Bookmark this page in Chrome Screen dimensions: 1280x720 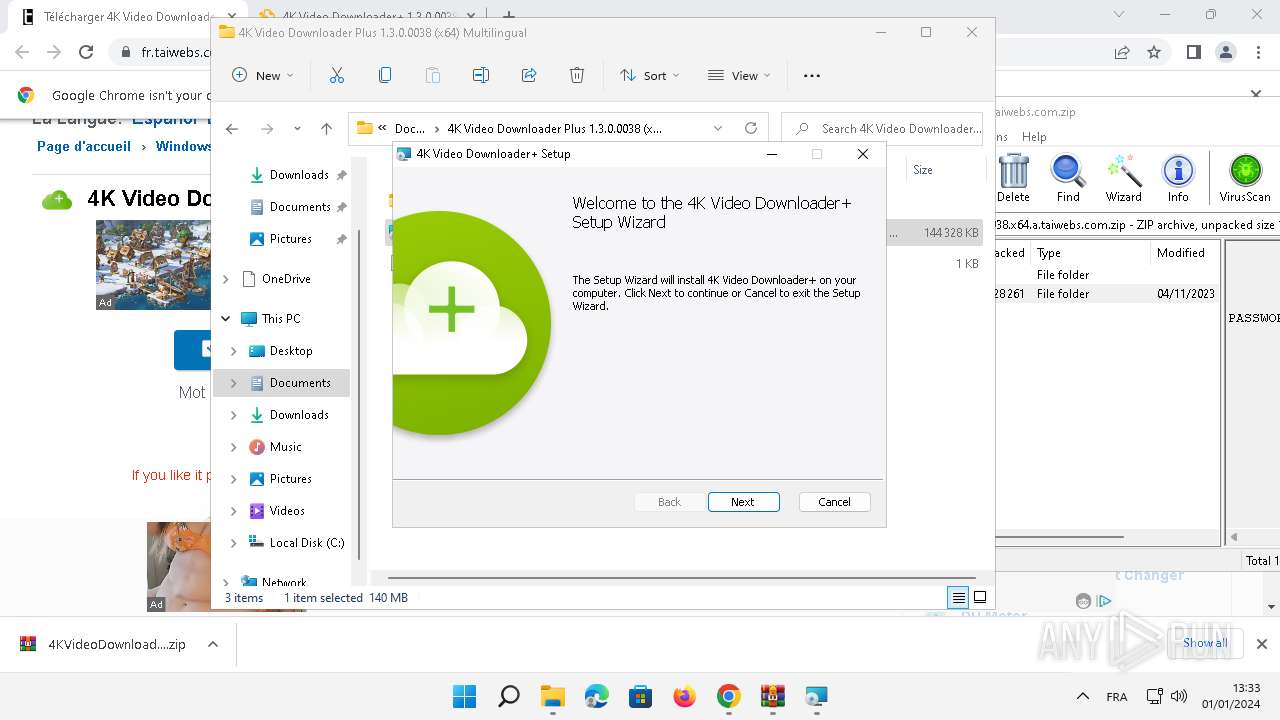point(1154,52)
